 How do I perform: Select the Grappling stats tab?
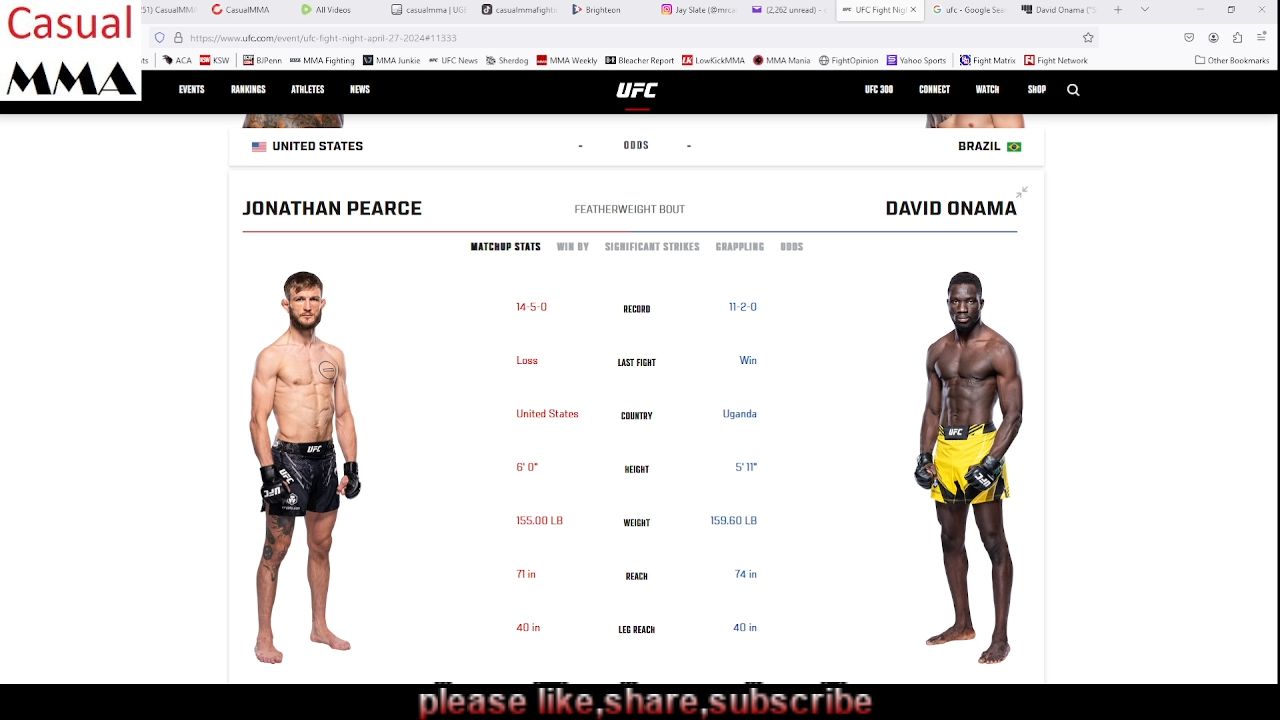(740, 247)
